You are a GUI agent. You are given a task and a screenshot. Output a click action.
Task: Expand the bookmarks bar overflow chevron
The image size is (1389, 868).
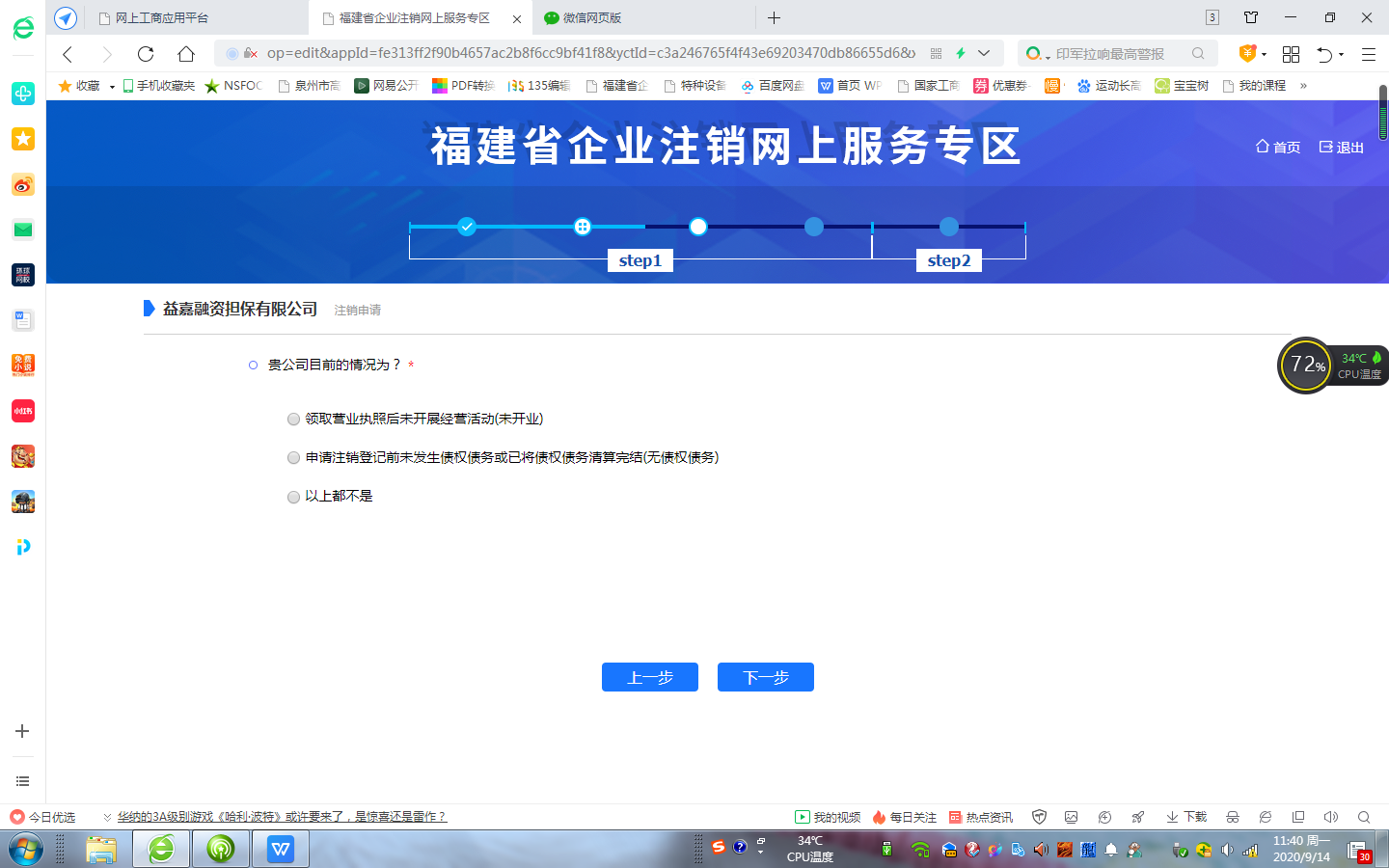pos(1303,86)
